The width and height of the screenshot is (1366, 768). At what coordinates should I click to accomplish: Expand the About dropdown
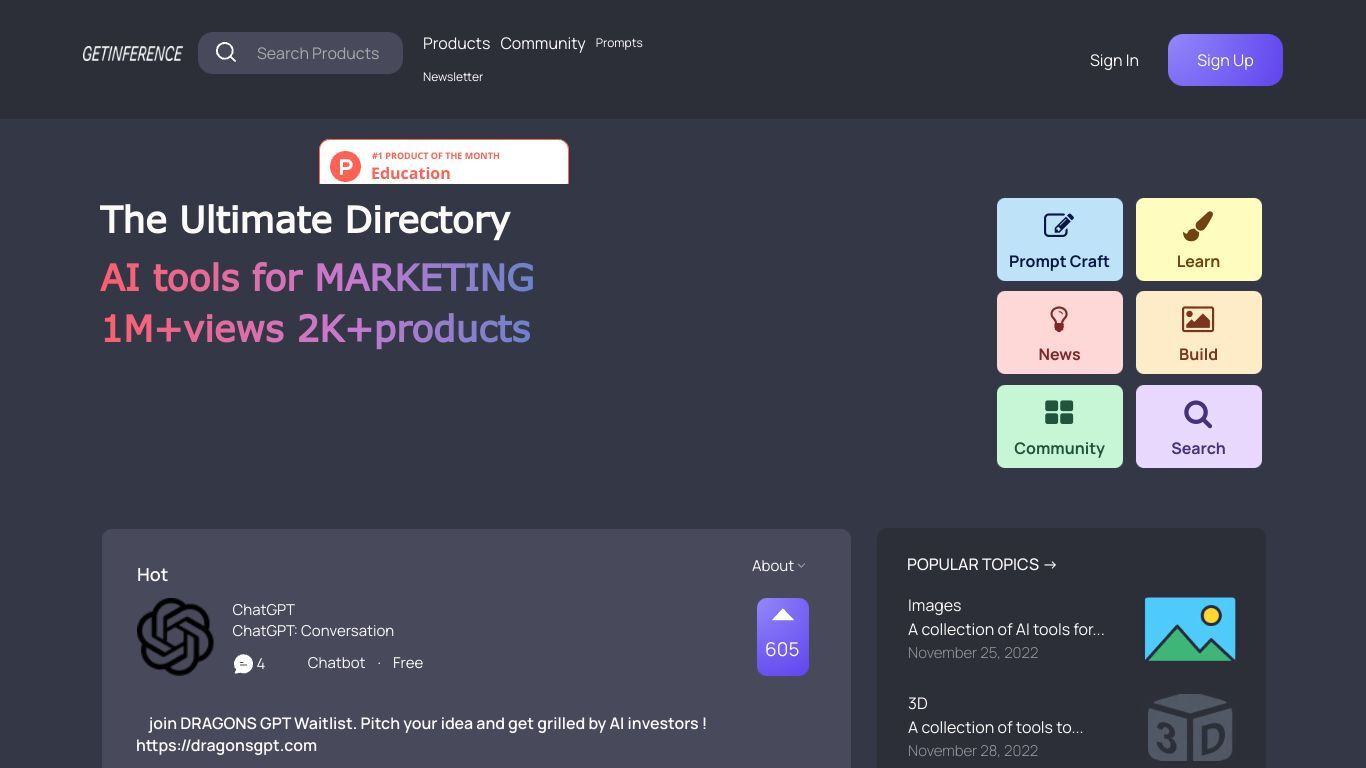(779, 566)
